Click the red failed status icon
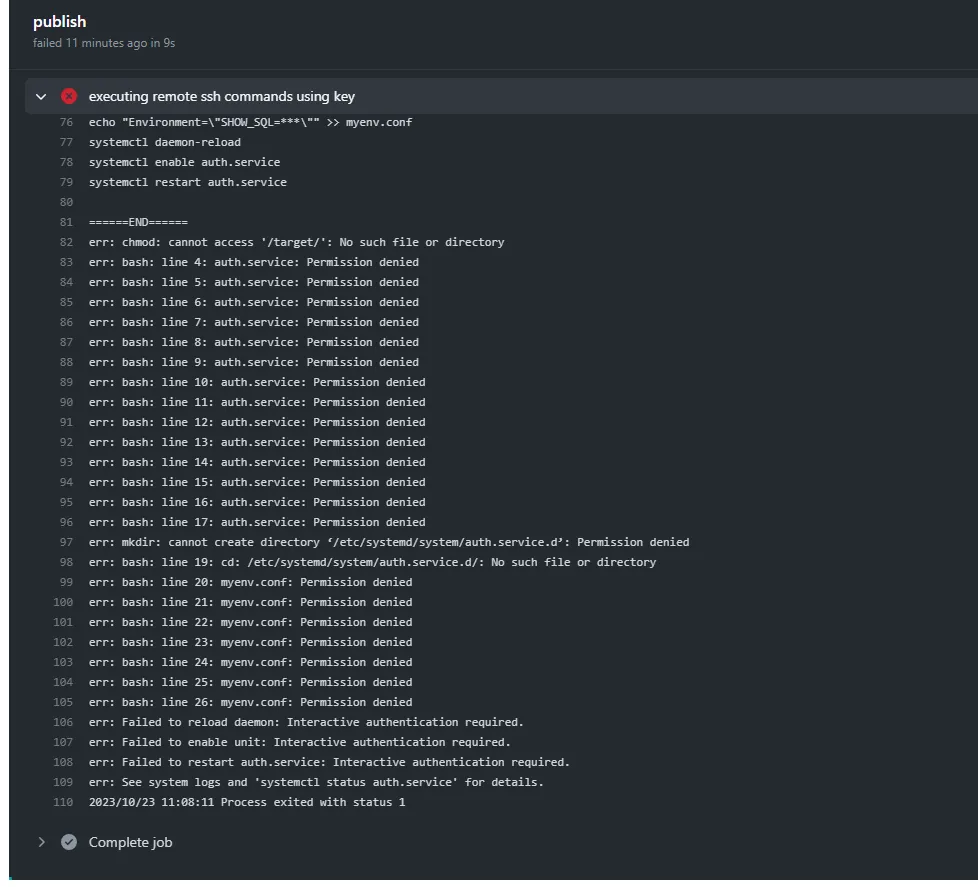 (x=69, y=97)
